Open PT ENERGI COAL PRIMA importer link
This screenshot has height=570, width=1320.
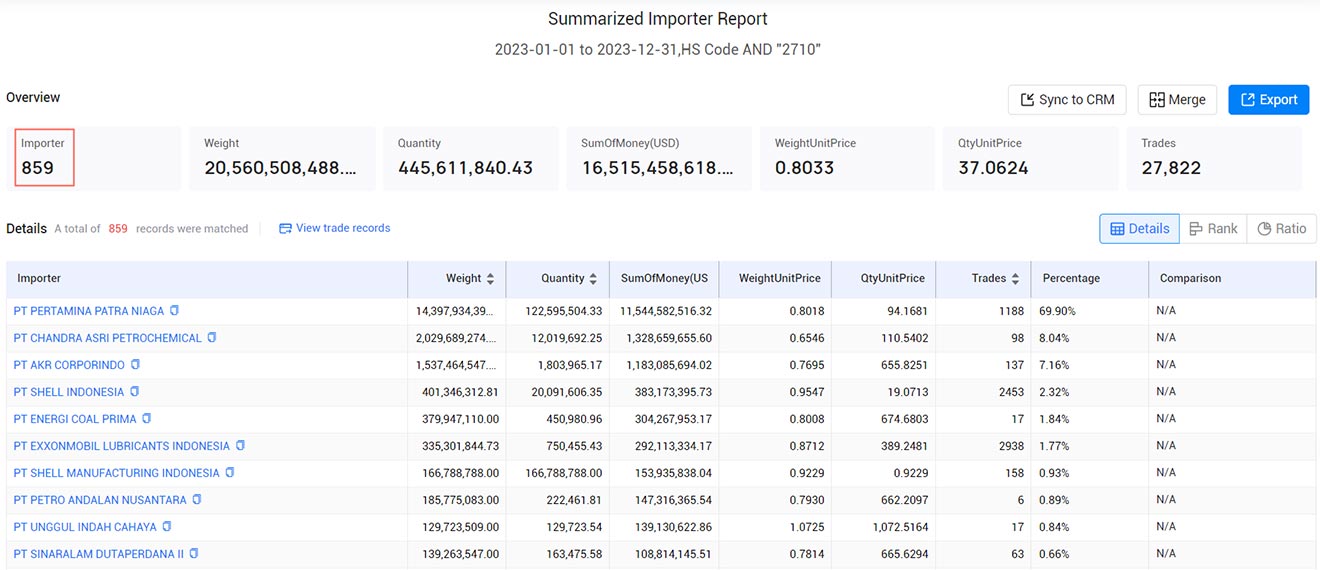75,419
